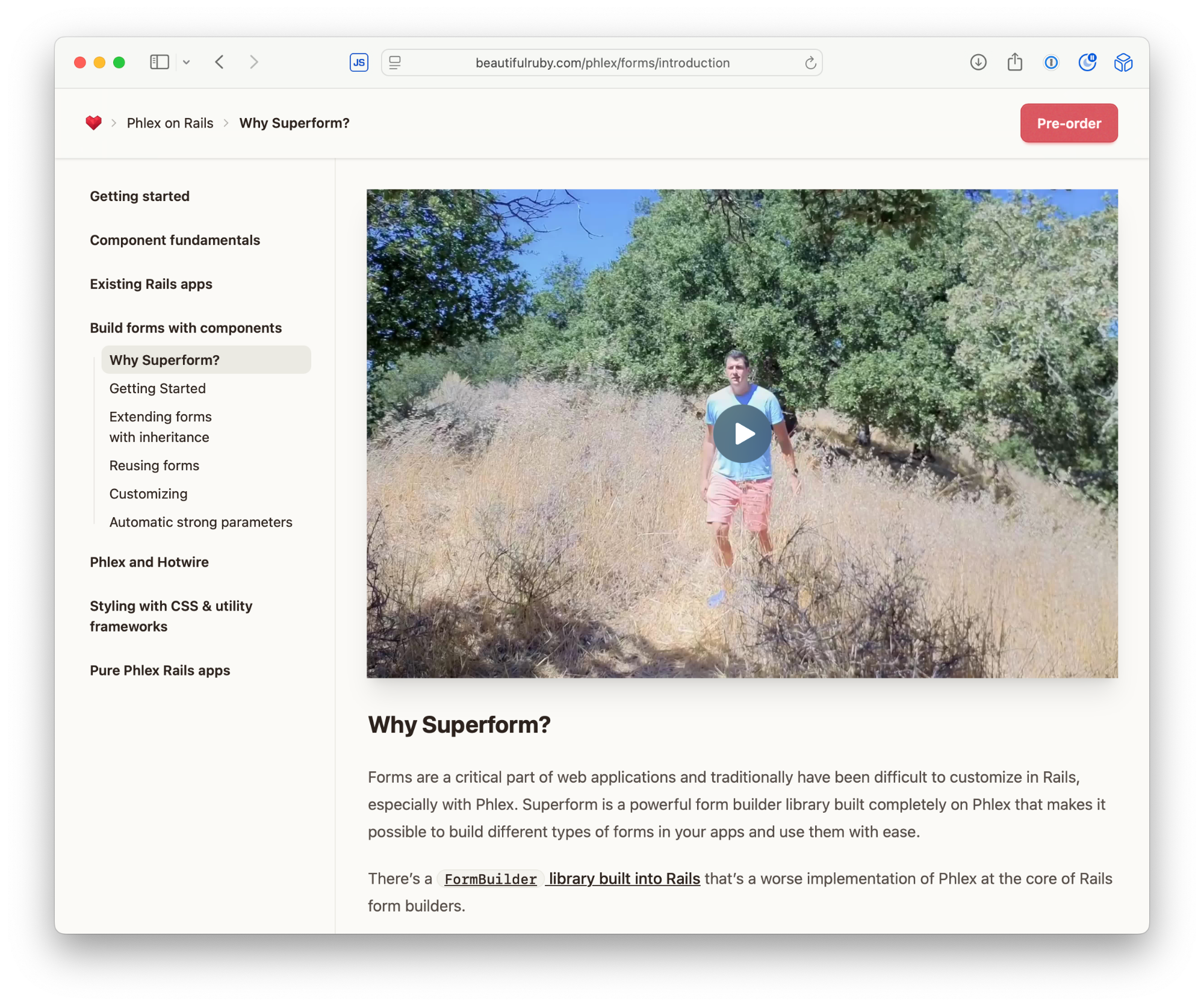Open the 3D cube extension icon
Image resolution: width=1204 pixels, height=1006 pixels.
pos(1123,62)
